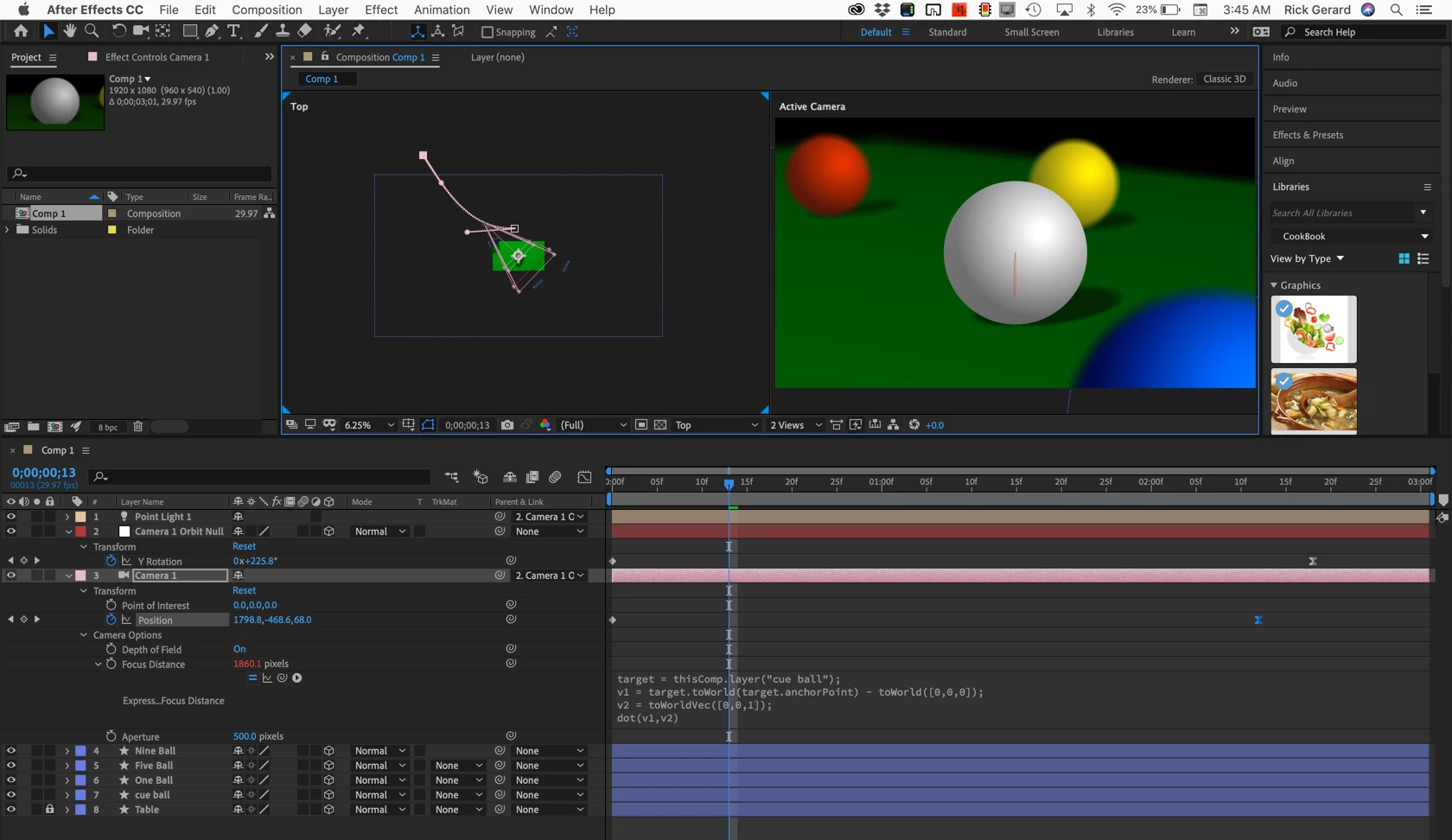Toggle the Y Rotation stopwatch

pyautogui.click(x=111, y=561)
